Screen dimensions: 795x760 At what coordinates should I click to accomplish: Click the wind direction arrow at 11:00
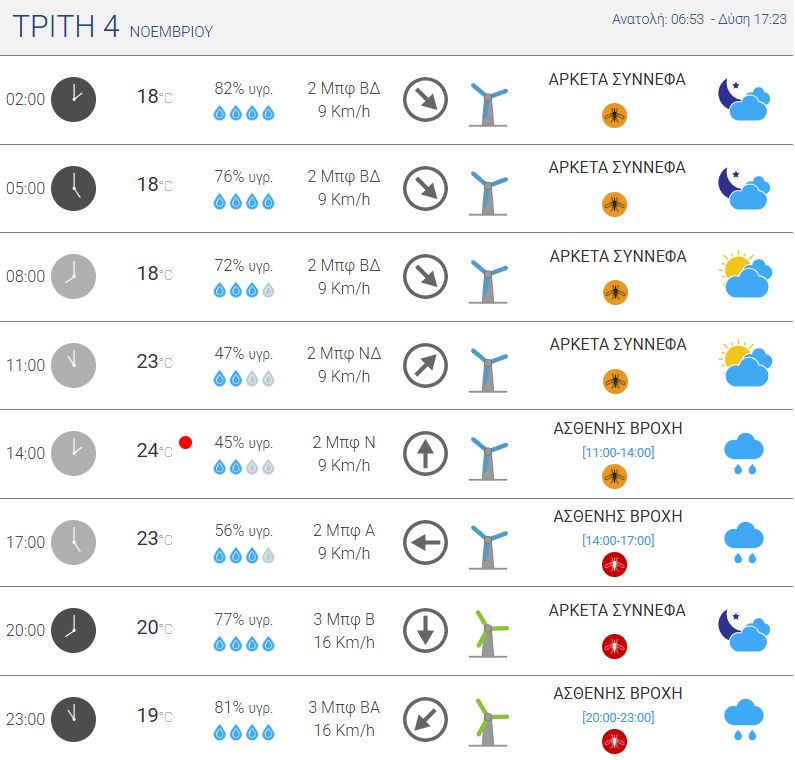click(425, 365)
